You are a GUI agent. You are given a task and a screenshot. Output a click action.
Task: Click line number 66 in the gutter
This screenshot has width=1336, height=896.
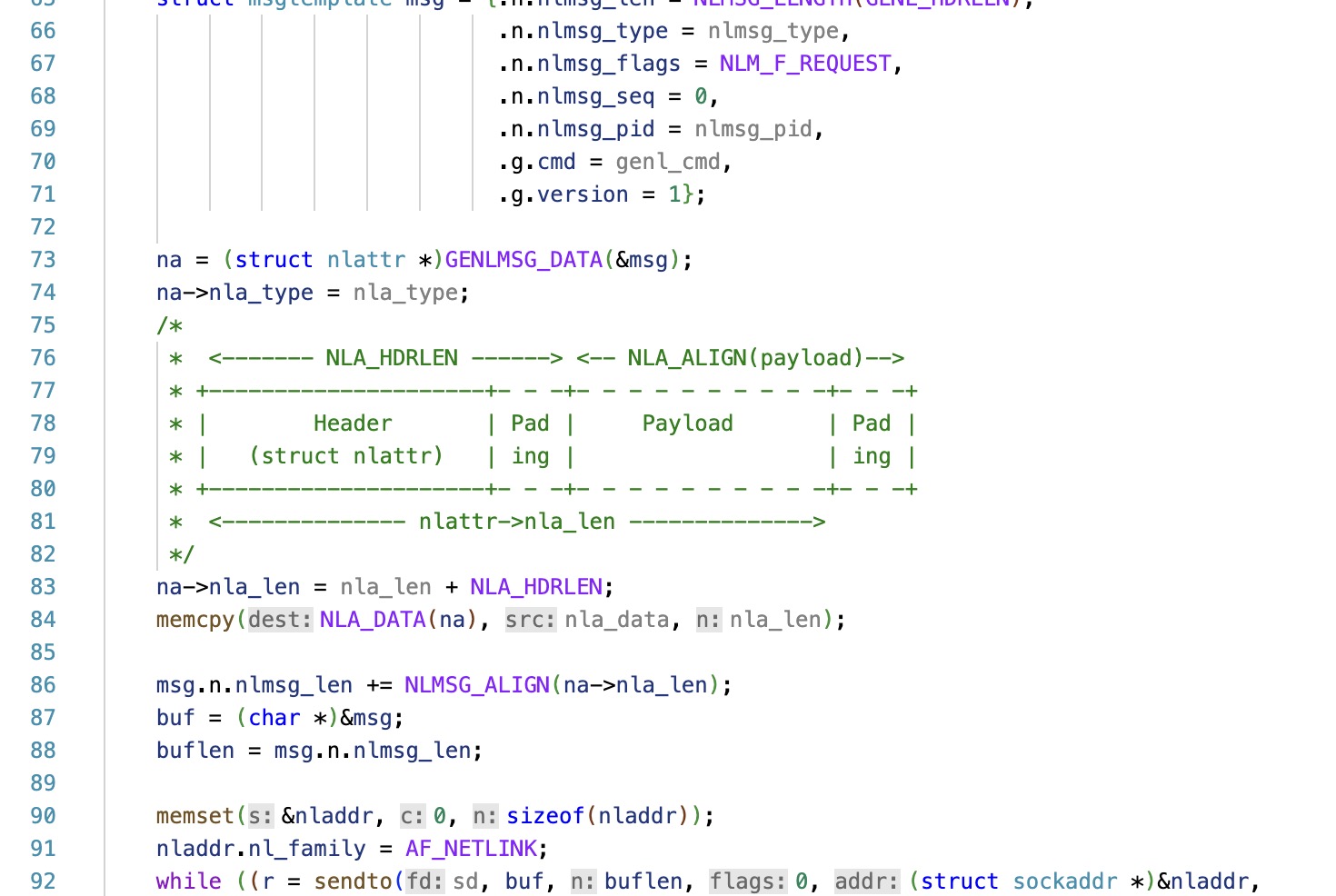tap(43, 31)
